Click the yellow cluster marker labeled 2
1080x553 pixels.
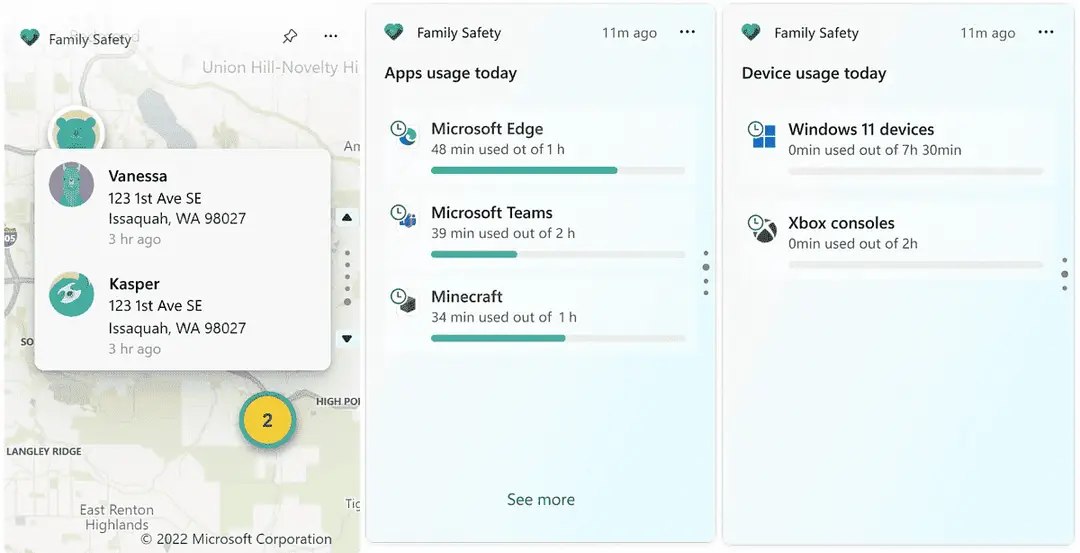[x=267, y=420]
